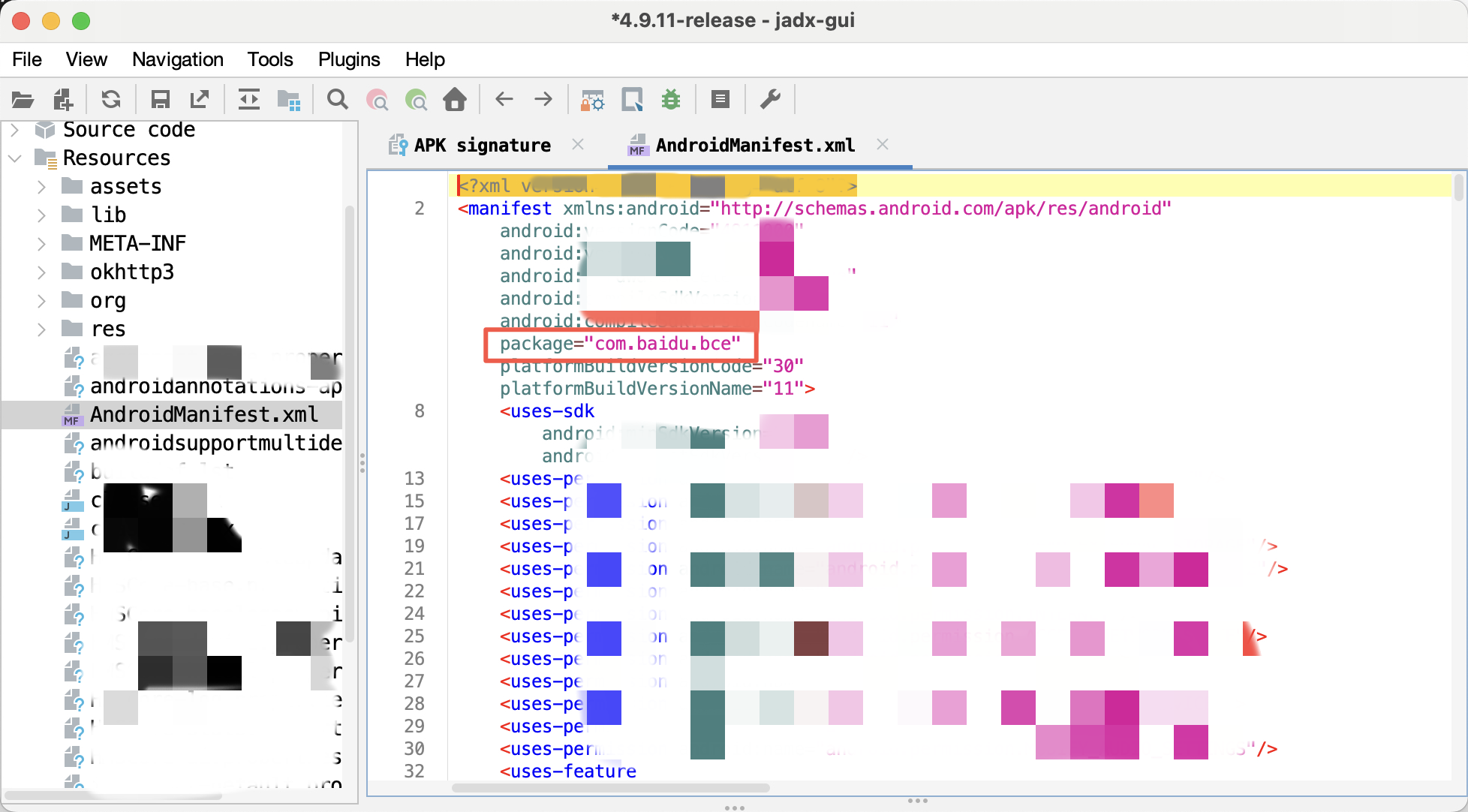Close the APK signature tab

(x=578, y=144)
